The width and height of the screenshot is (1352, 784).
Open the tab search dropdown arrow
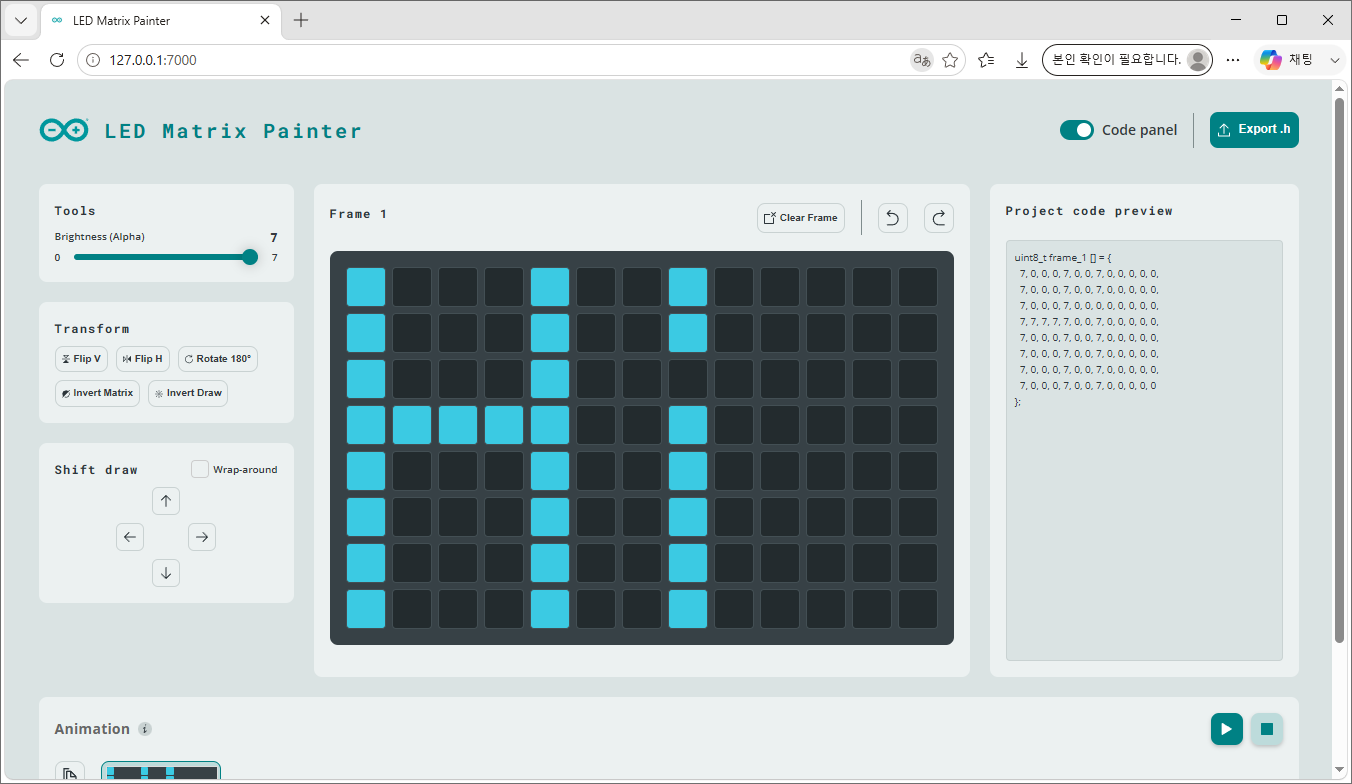pos(21,20)
